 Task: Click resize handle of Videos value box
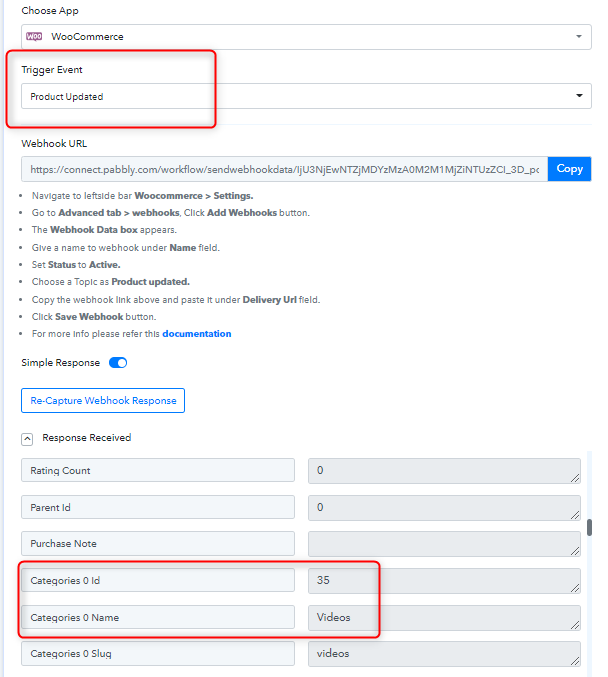click(x=576, y=624)
